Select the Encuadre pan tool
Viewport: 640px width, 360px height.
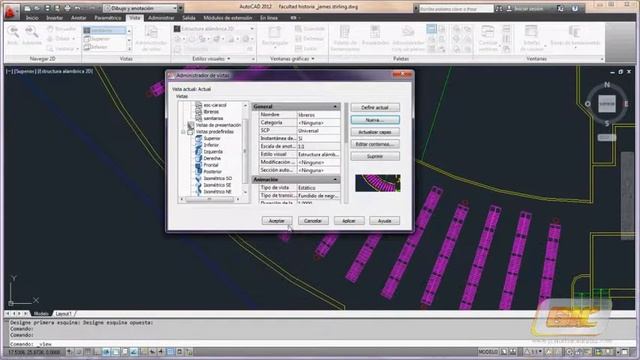click(x=62, y=29)
